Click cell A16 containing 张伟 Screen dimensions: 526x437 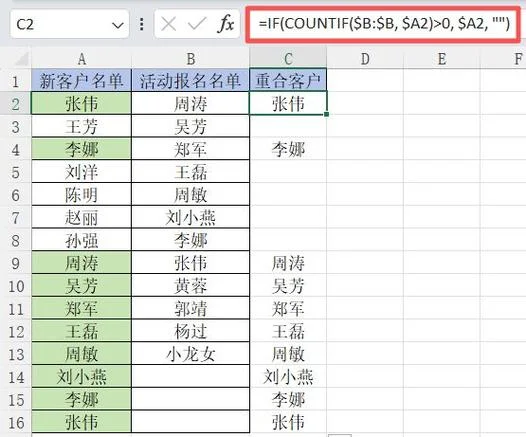(82, 422)
